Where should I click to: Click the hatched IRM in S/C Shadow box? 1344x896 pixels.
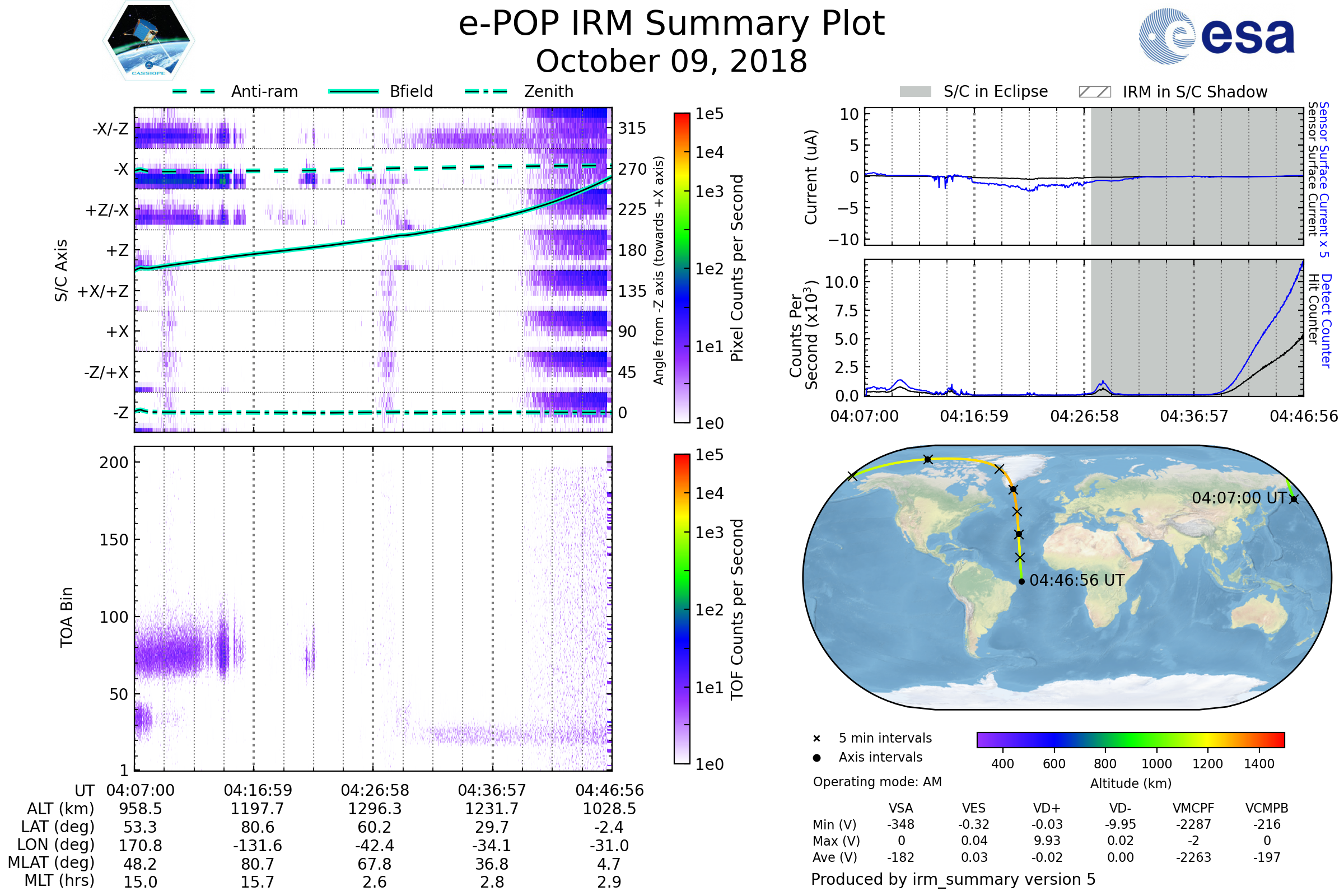pos(1094,92)
